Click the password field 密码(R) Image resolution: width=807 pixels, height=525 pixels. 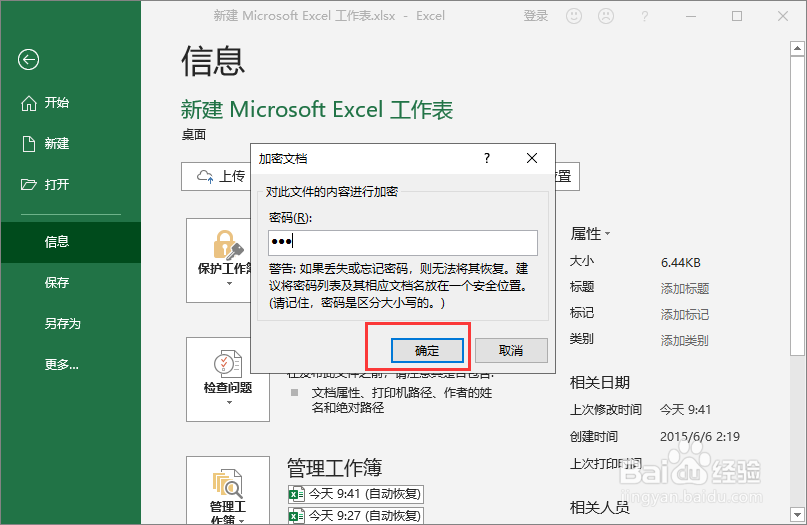pyautogui.click(x=402, y=243)
